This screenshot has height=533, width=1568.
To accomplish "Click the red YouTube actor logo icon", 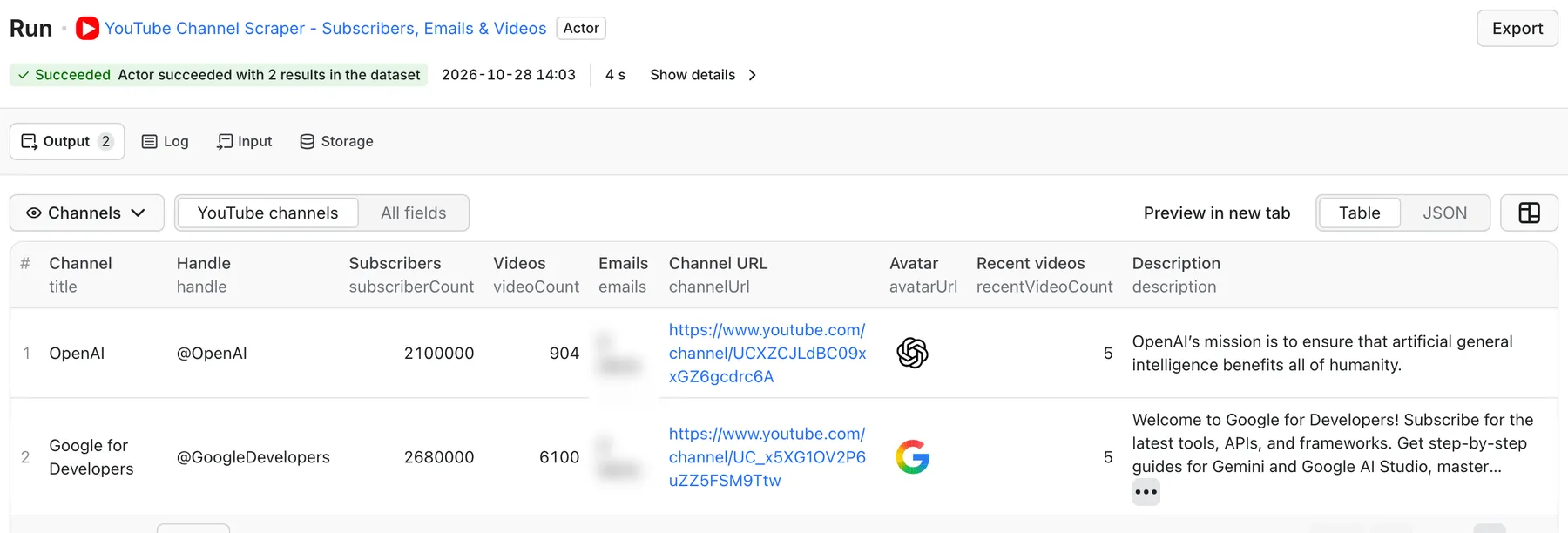I will pos(87,29).
